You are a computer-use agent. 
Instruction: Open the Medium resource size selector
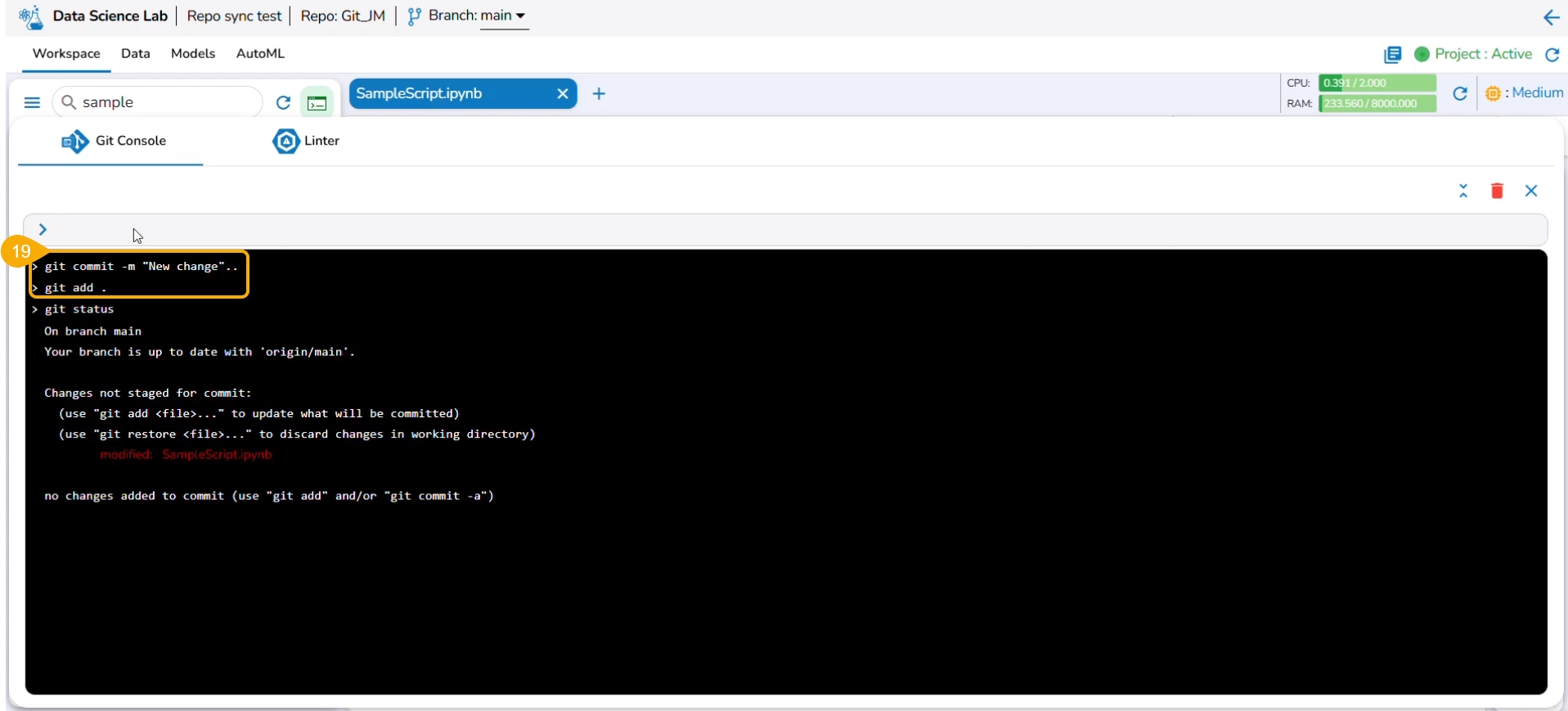(1524, 93)
